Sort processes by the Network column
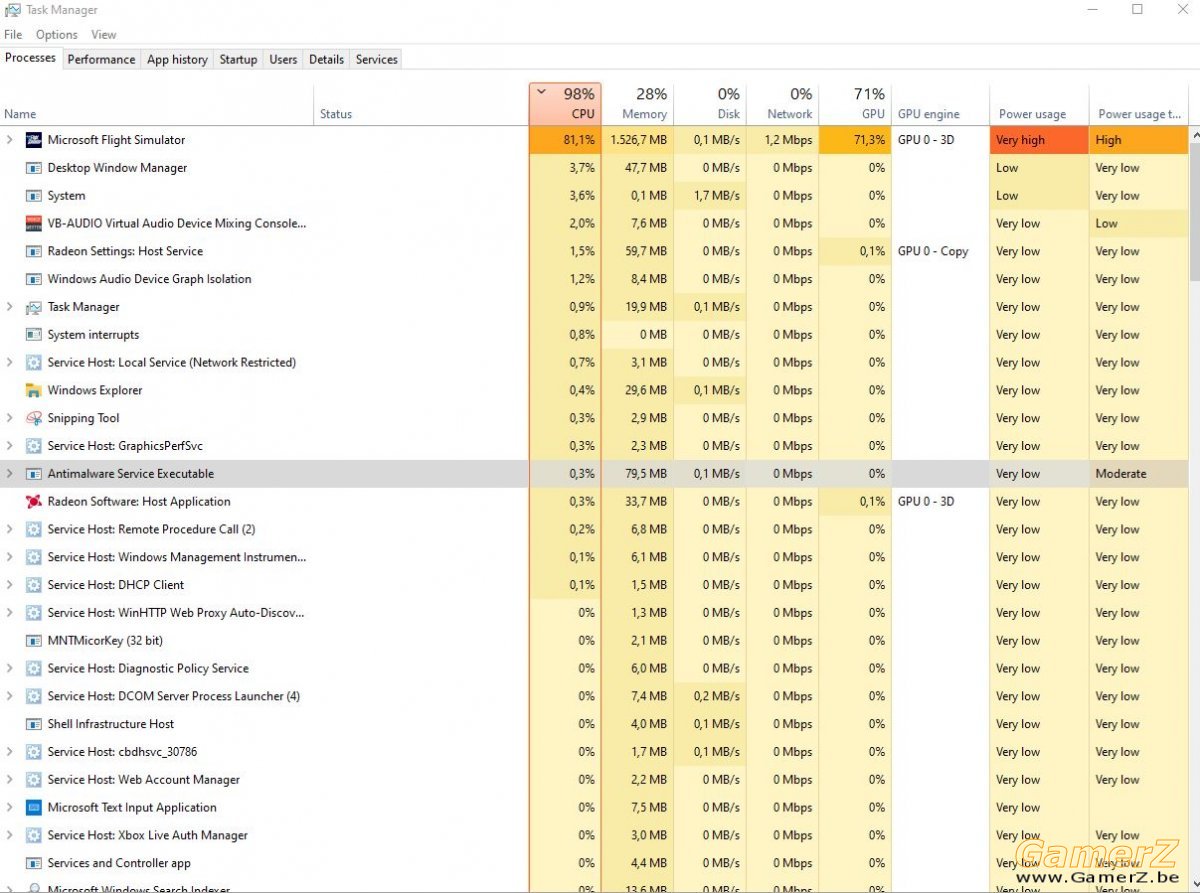Viewport: 1200px width, 893px height. point(782,104)
